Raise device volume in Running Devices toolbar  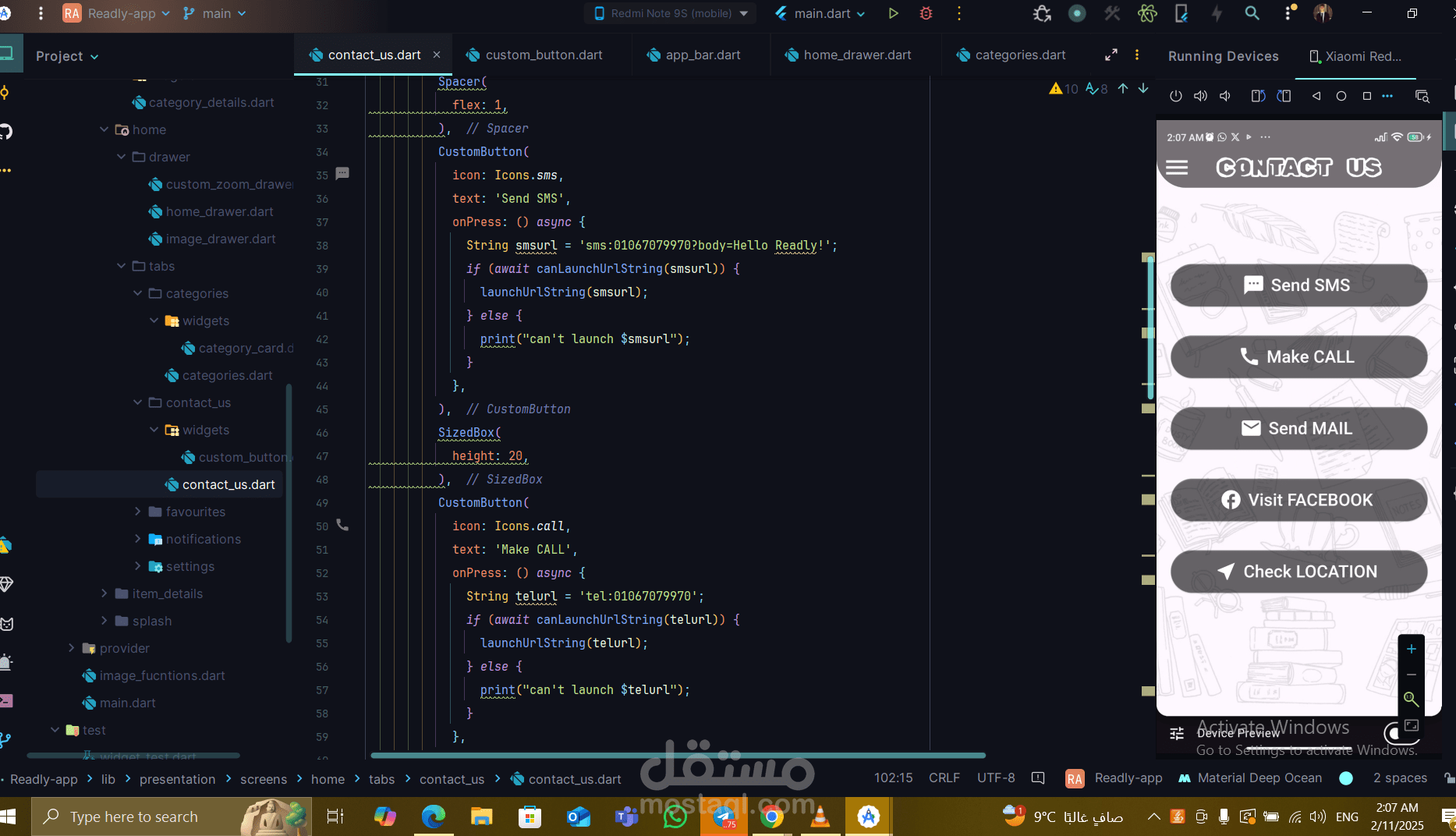[x=1200, y=96]
